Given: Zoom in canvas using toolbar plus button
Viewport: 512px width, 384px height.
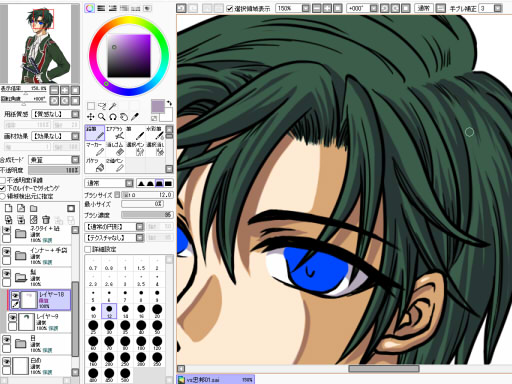Looking at the screenshot, I should click(327, 8).
